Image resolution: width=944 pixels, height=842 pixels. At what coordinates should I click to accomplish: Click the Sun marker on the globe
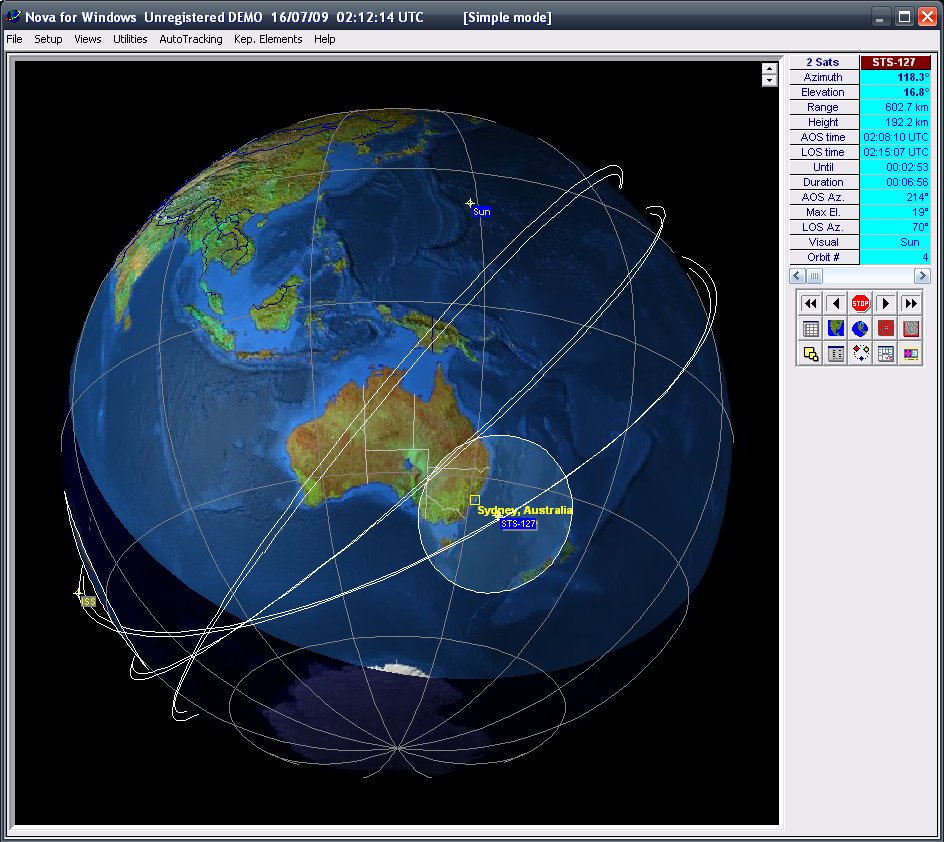pyautogui.click(x=470, y=203)
